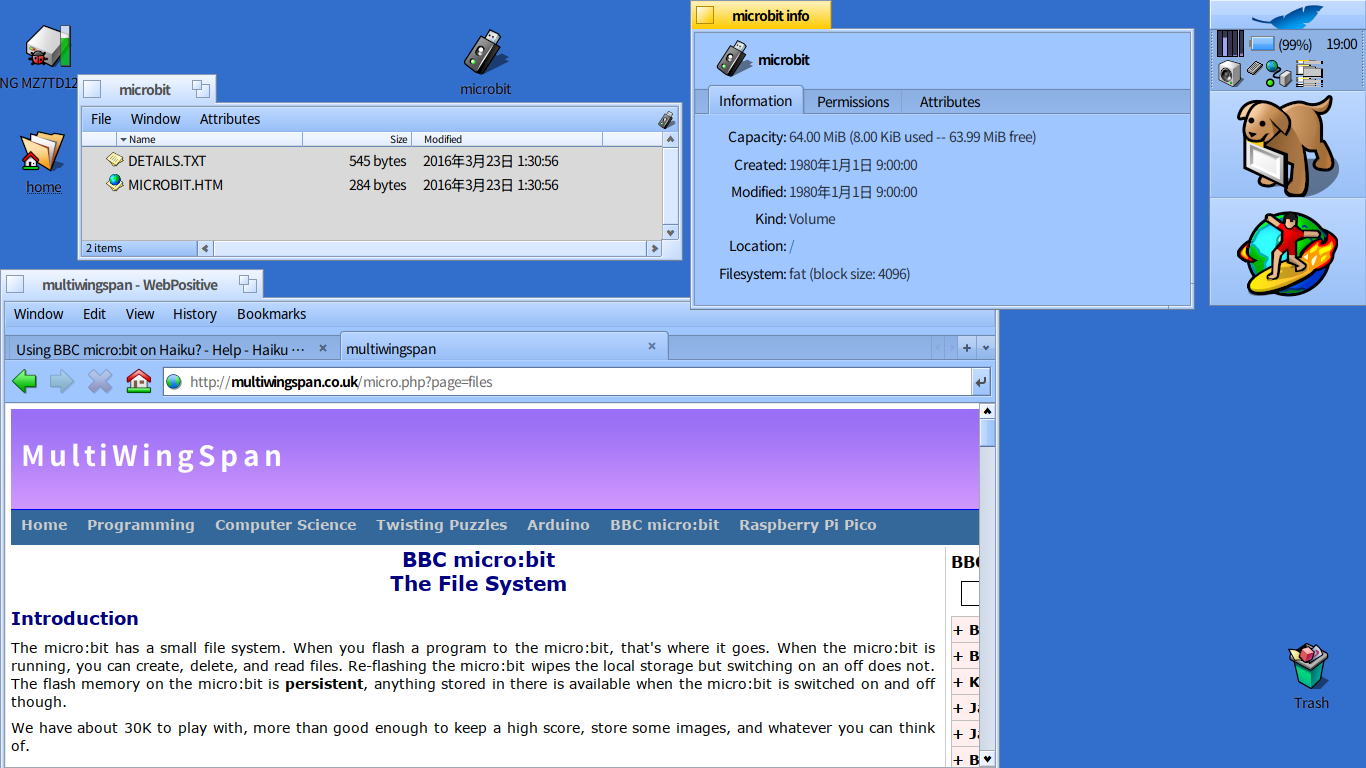
Task: Click the Computer Science navigation link
Action: (x=285, y=525)
